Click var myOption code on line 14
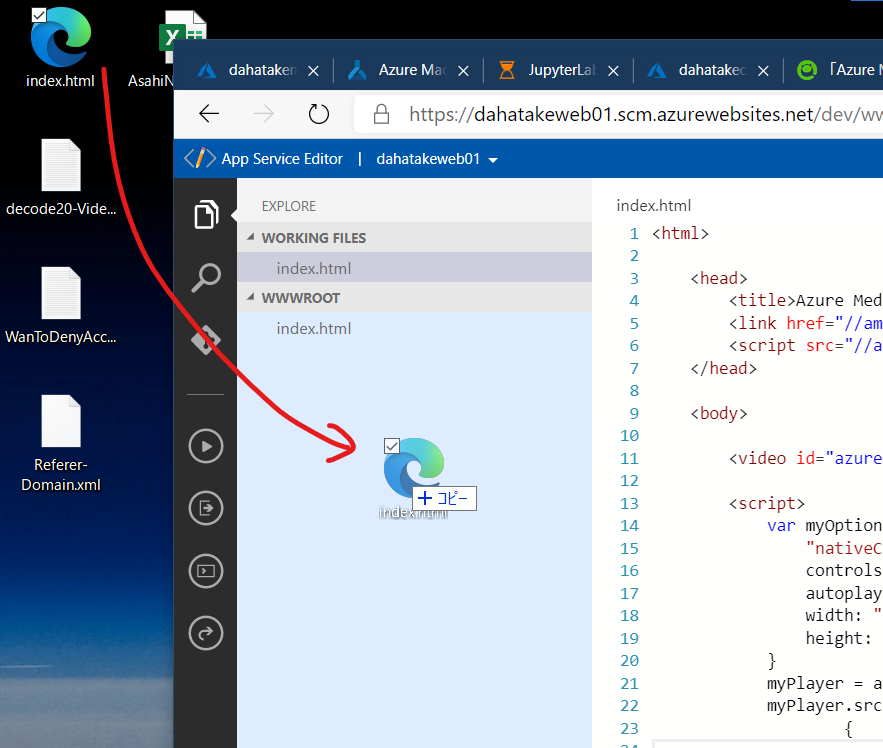 point(824,526)
